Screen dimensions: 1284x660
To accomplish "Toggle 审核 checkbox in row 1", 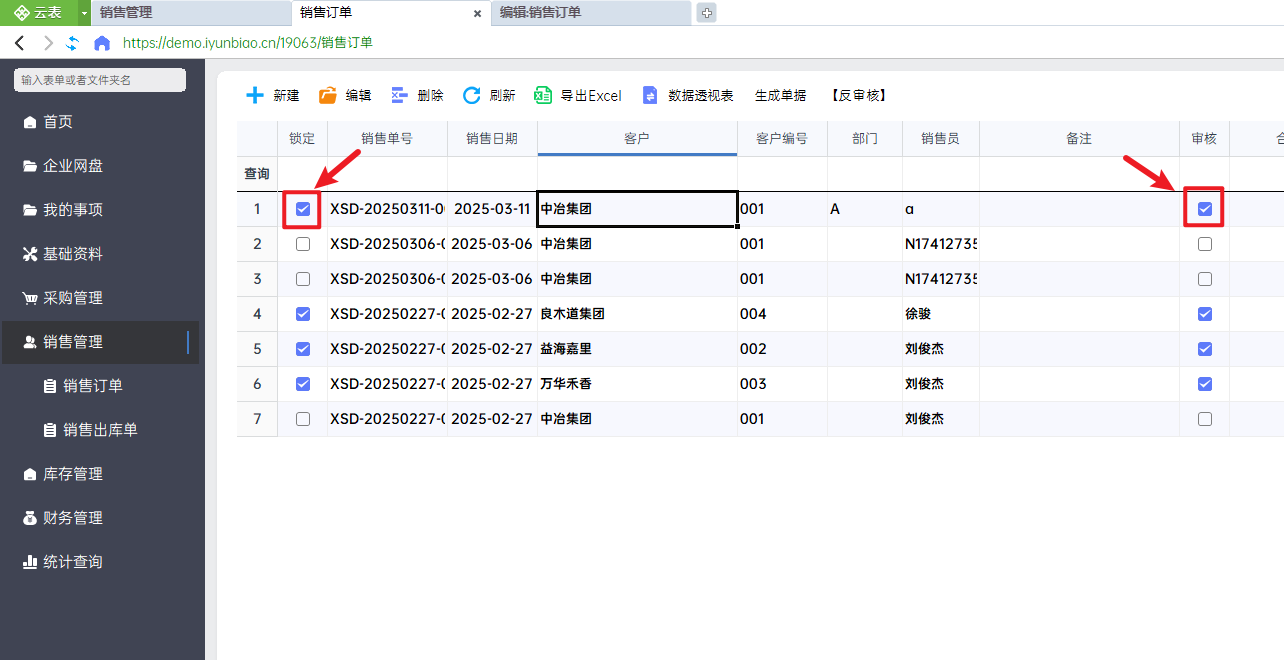I will point(1205,209).
